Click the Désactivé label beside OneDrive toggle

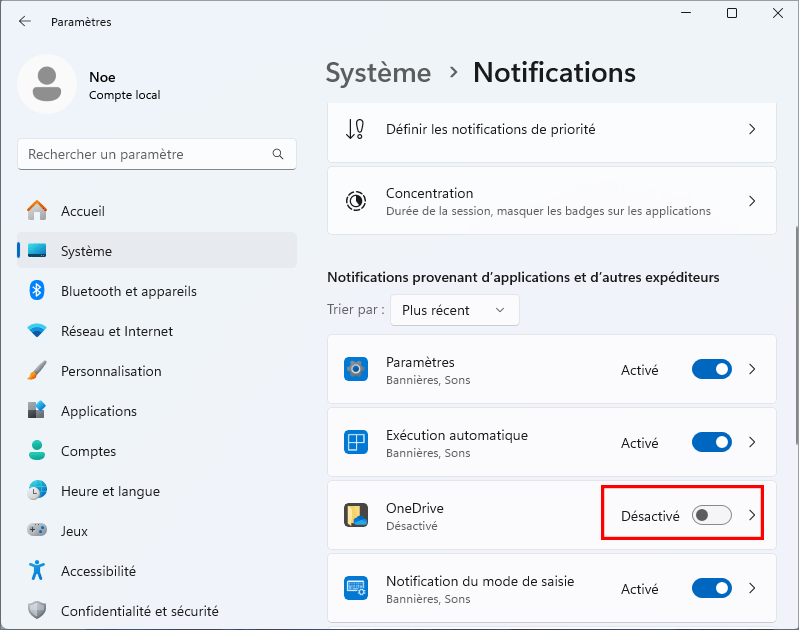click(650, 516)
